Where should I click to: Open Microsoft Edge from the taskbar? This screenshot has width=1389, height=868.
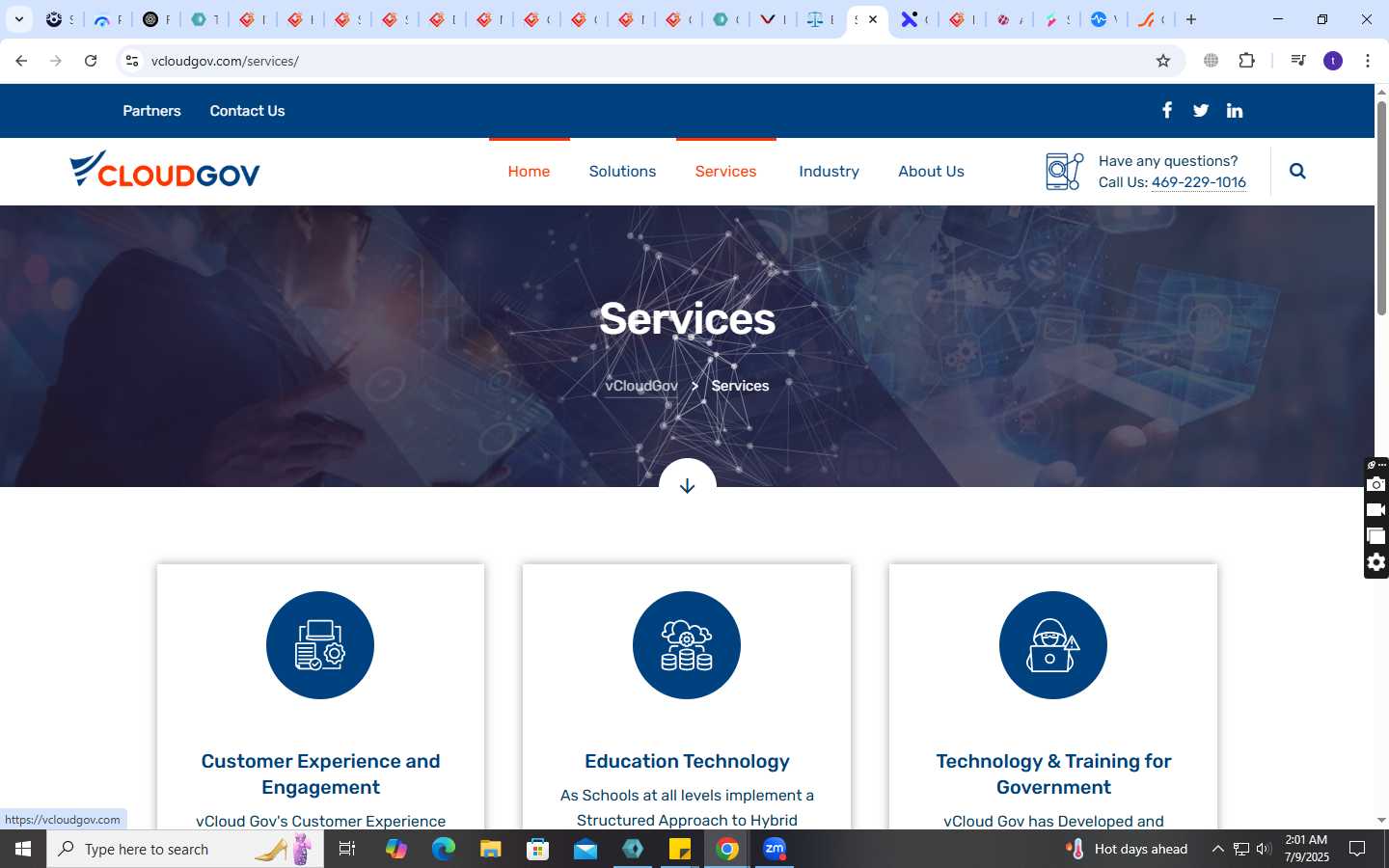click(444, 849)
